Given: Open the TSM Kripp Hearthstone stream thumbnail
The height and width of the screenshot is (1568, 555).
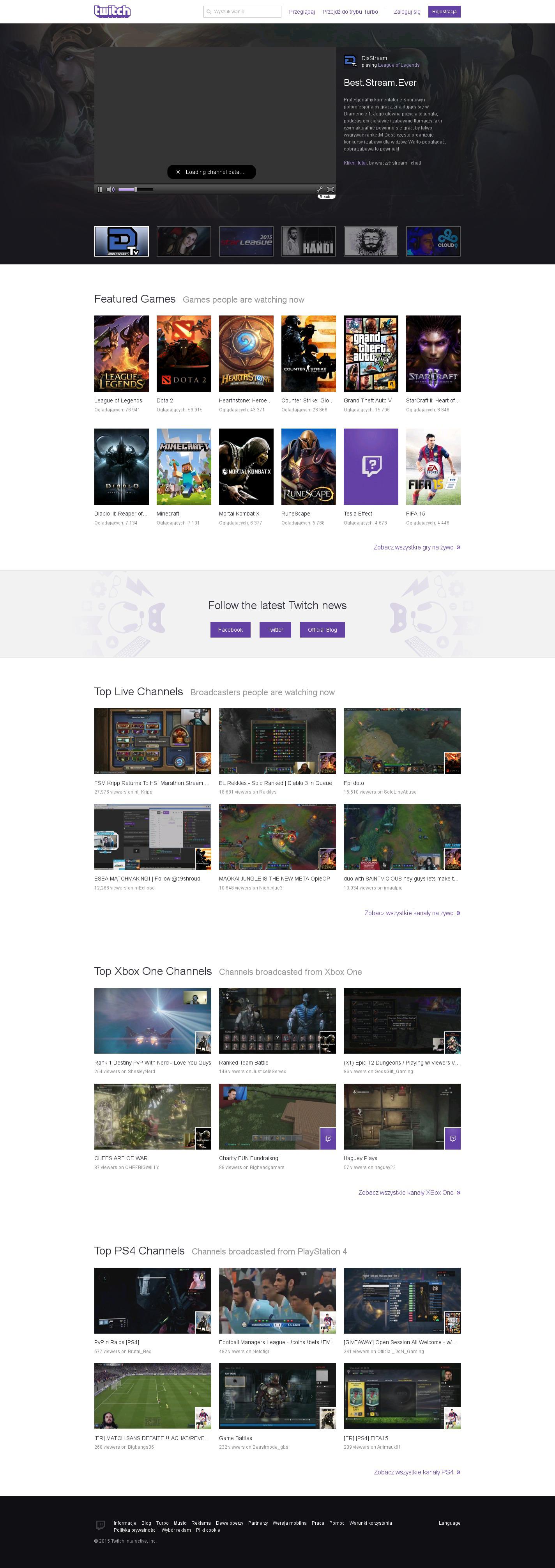Looking at the screenshot, I should pyautogui.click(x=153, y=741).
